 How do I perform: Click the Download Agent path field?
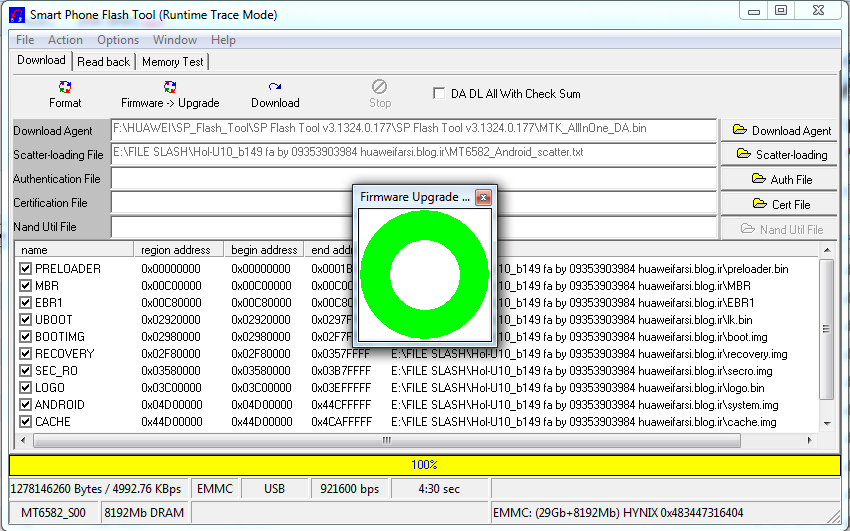click(x=414, y=130)
